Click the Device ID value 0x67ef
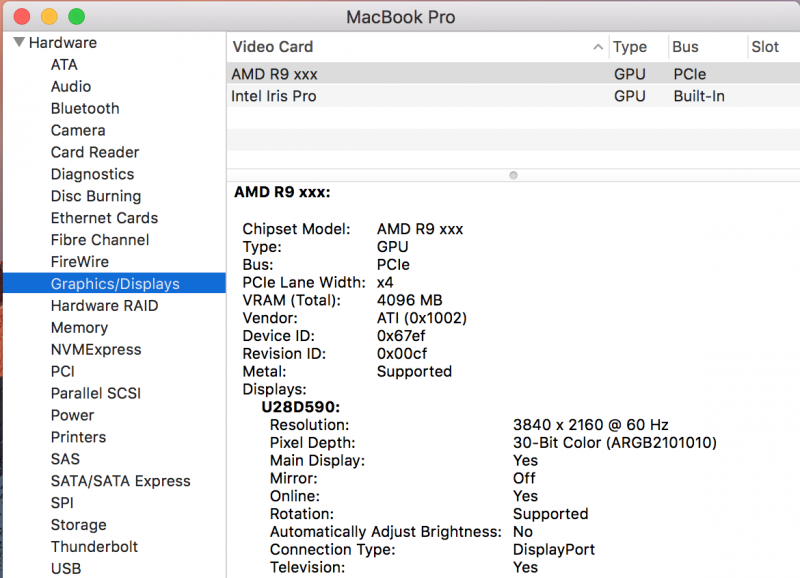The width and height of the screenshot is (800, 578). [401, 336]
